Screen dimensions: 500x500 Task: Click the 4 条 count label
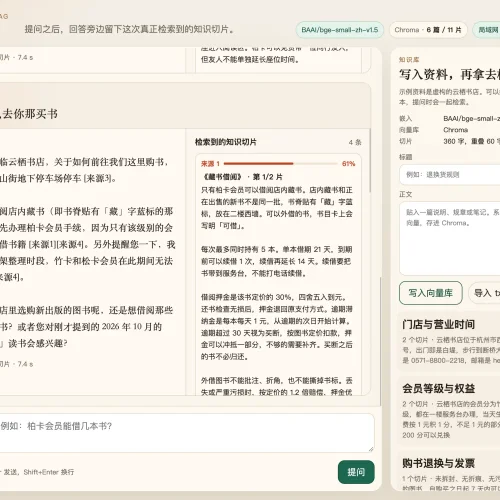point(355,142)
